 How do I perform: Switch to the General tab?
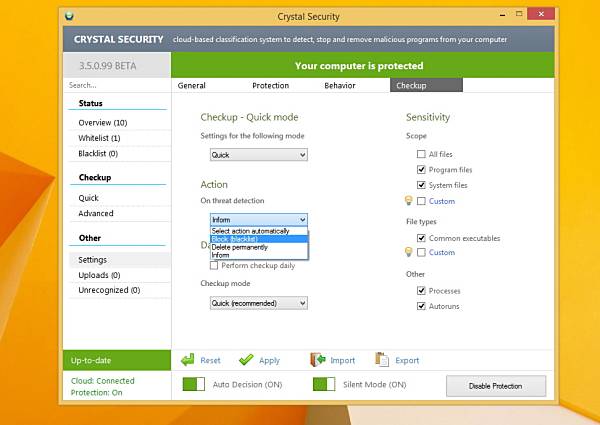[191, 85]
